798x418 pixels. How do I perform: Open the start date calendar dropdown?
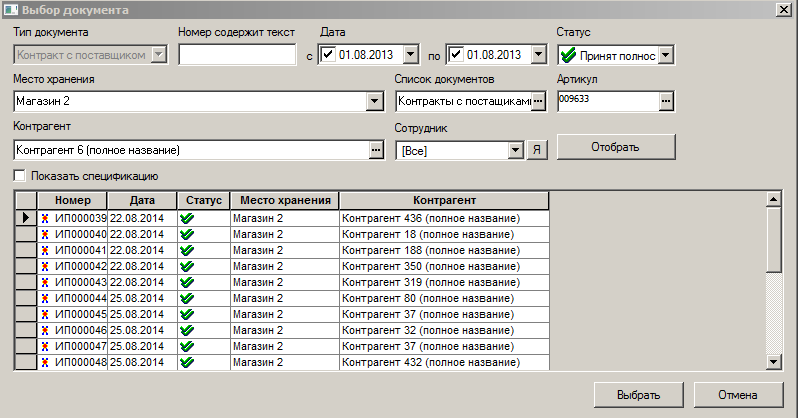411,54
